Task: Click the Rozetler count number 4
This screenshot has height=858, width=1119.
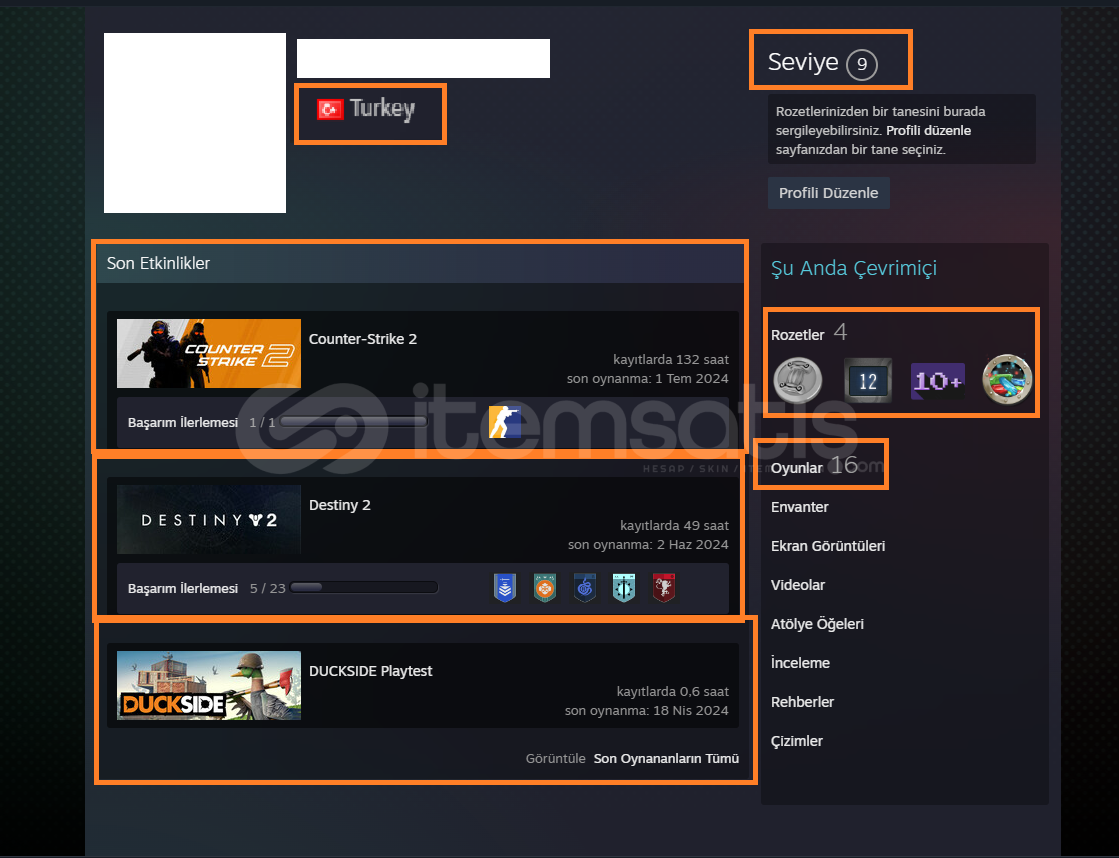Action: pyautogui.click(x=840, y=332)
